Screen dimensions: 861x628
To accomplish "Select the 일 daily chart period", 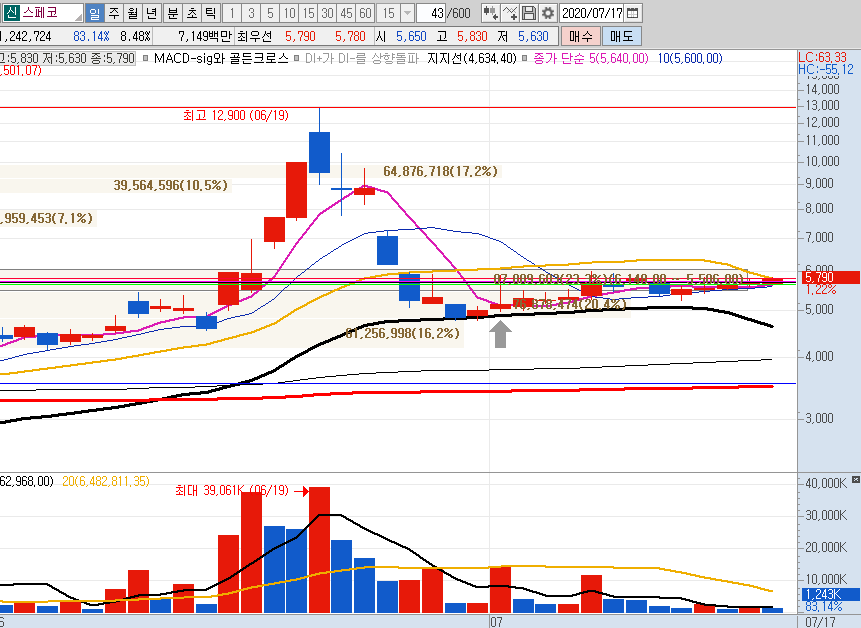I will [94, 13].
